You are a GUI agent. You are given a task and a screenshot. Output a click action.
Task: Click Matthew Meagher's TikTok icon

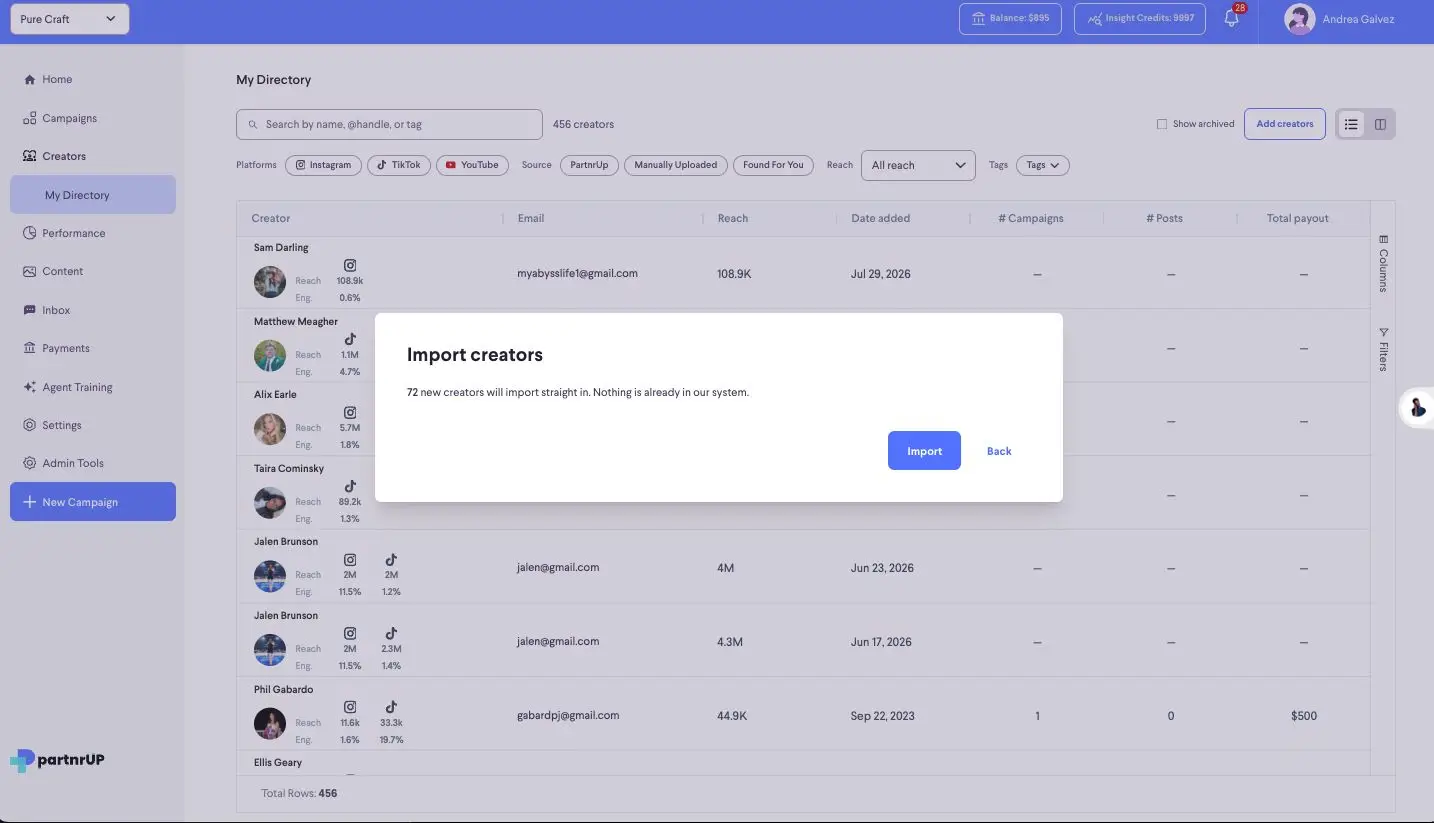coord(350,339)
